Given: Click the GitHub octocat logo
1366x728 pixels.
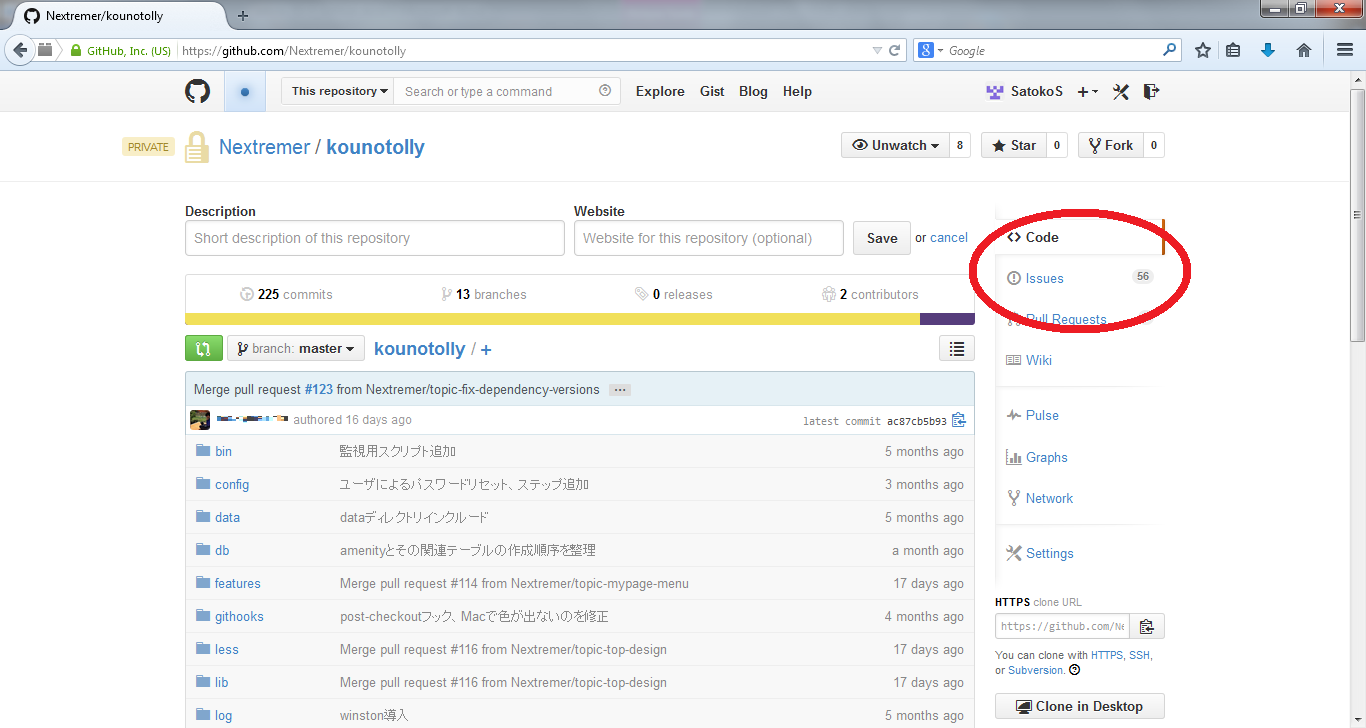Looking at the screenshot, I should [198, 91].
